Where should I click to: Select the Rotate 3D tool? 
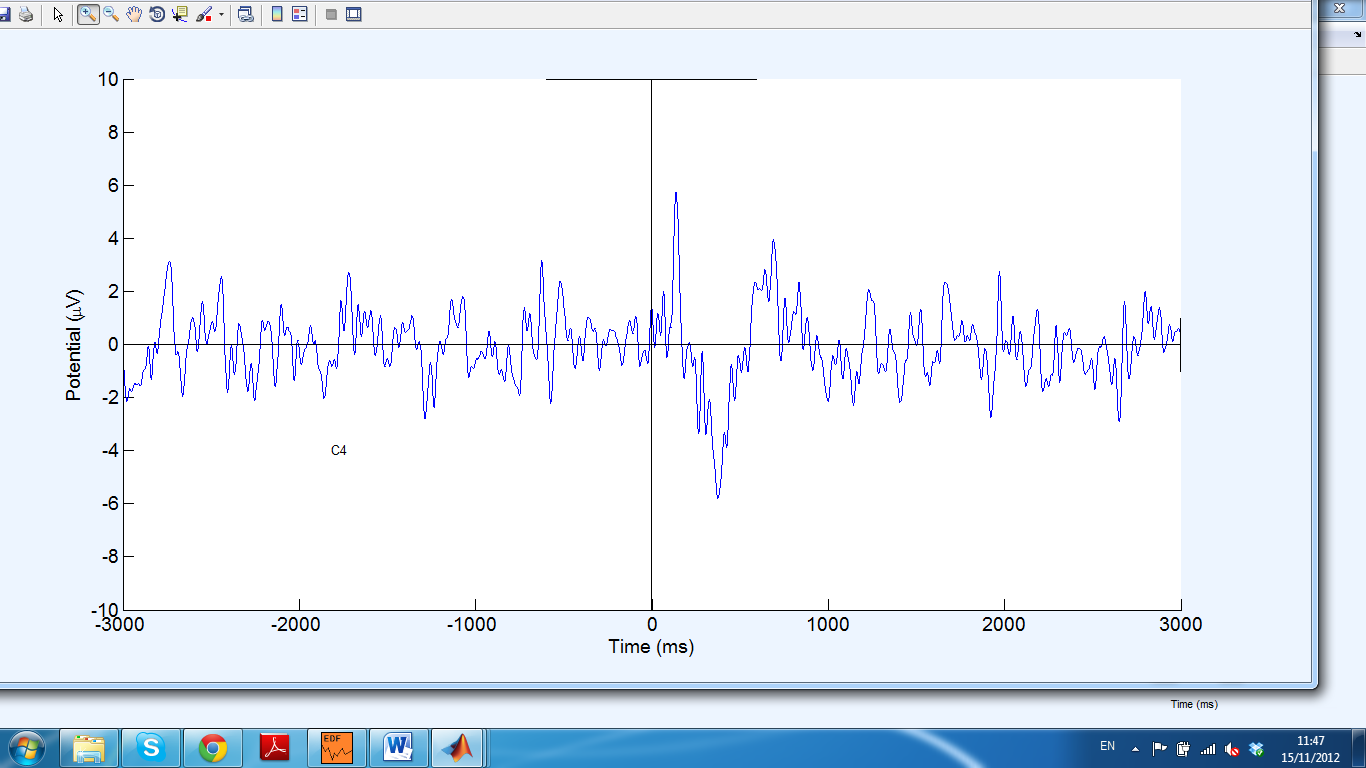click(156, 14)
